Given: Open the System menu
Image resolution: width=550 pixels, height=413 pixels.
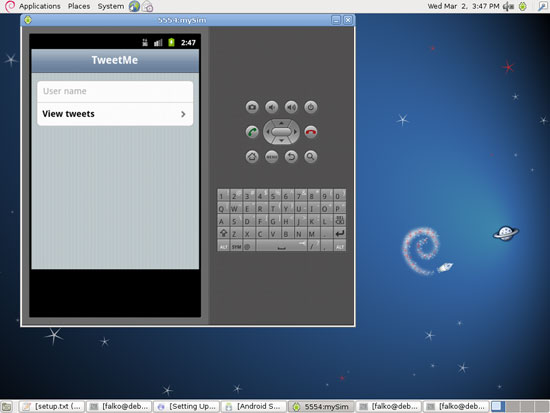Looking at the screenshot, I should (x=110, y=6).
